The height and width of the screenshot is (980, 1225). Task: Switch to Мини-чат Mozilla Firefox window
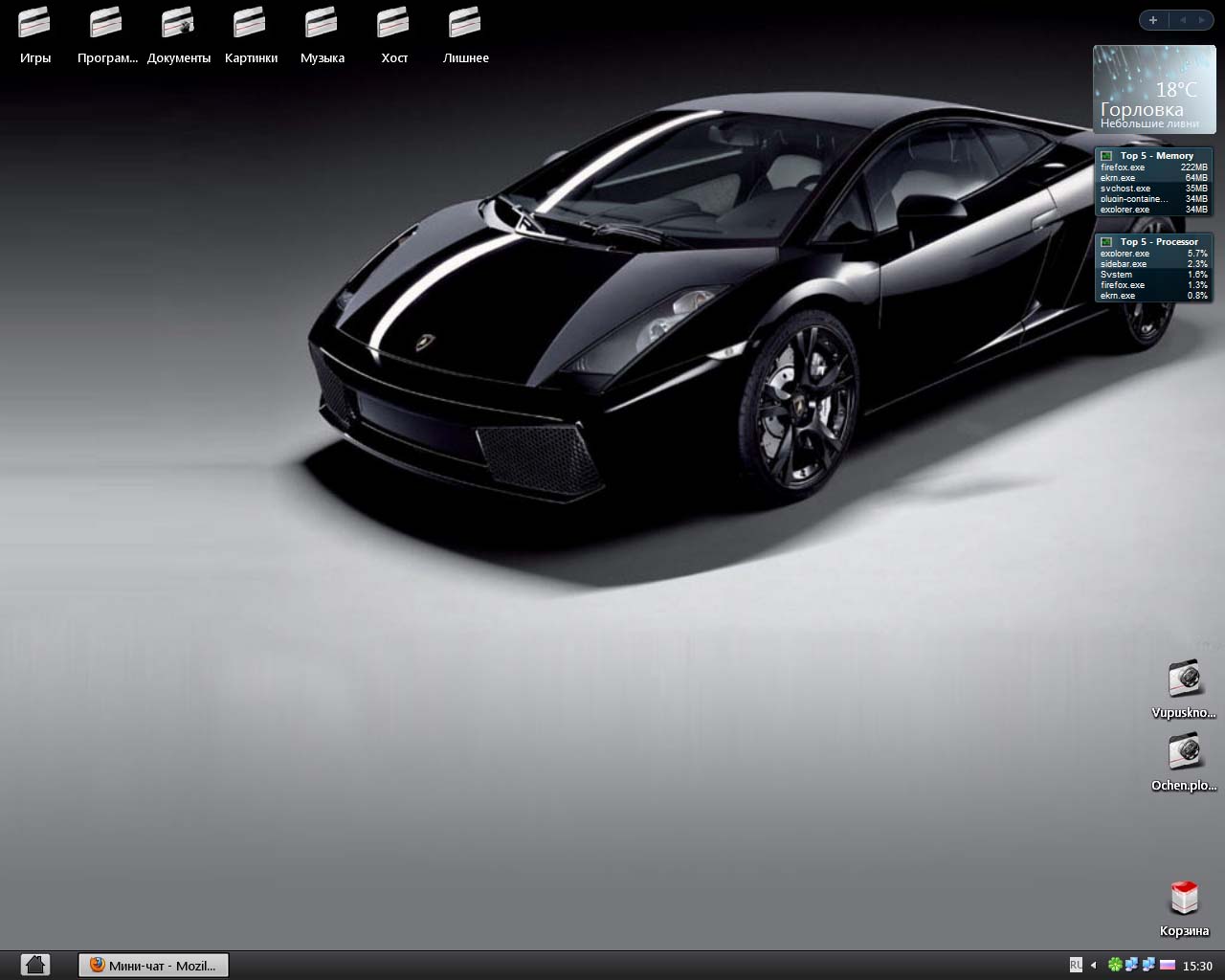click(x=153, y=965)
